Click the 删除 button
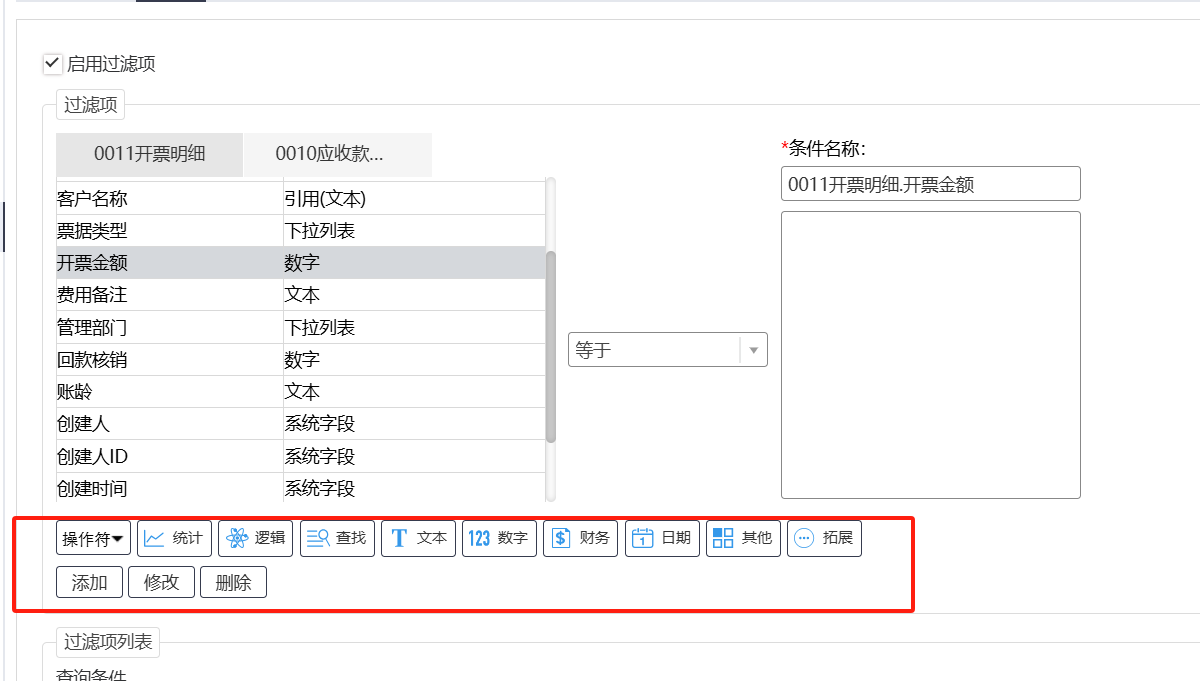The height and width of the screenshot is (681, 1200). [233, 582]
